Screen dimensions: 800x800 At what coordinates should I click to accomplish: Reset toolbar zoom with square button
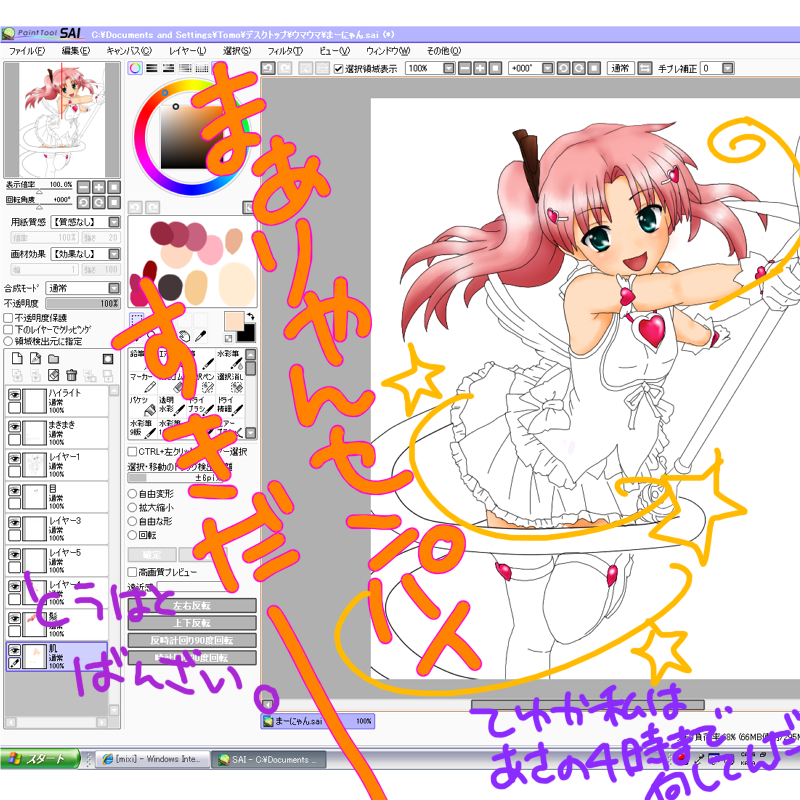pos(495,68)
